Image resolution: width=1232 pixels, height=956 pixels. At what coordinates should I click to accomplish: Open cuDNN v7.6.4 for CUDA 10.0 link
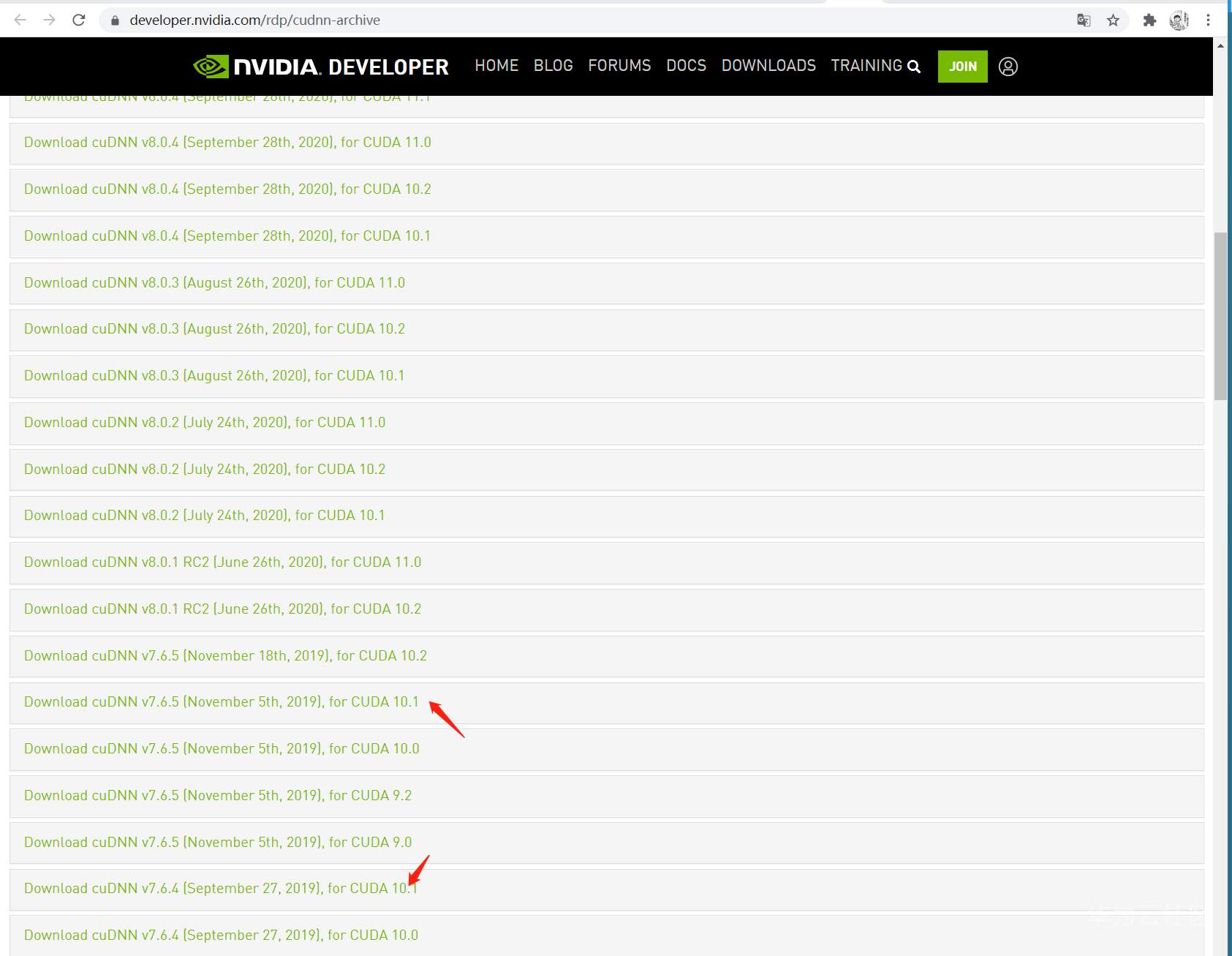[x=221, y=936]
